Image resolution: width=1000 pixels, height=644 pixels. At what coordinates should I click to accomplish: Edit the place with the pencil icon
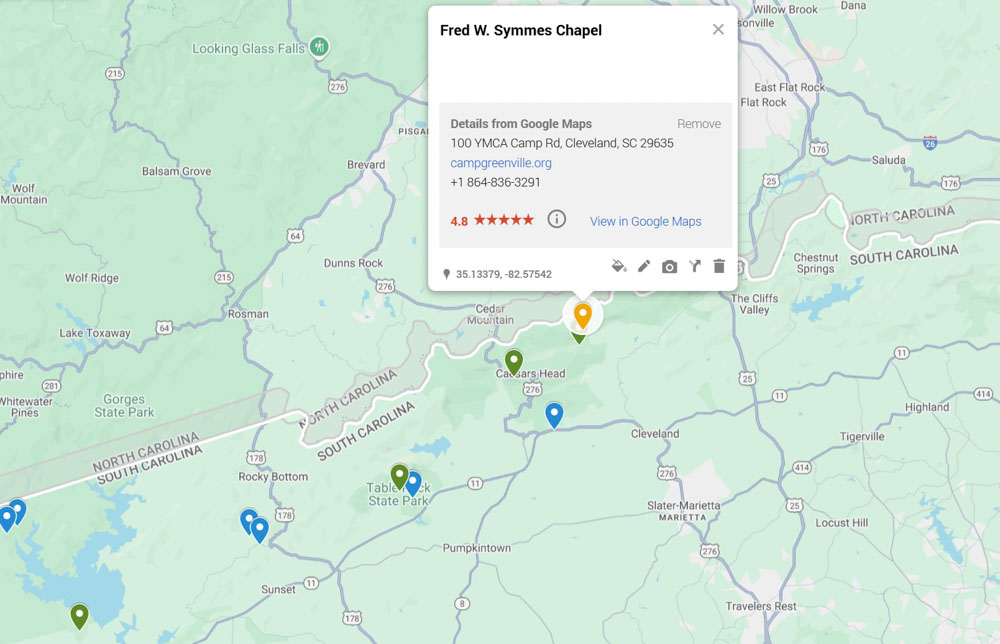pyautogui.click(x=644, y=266)
